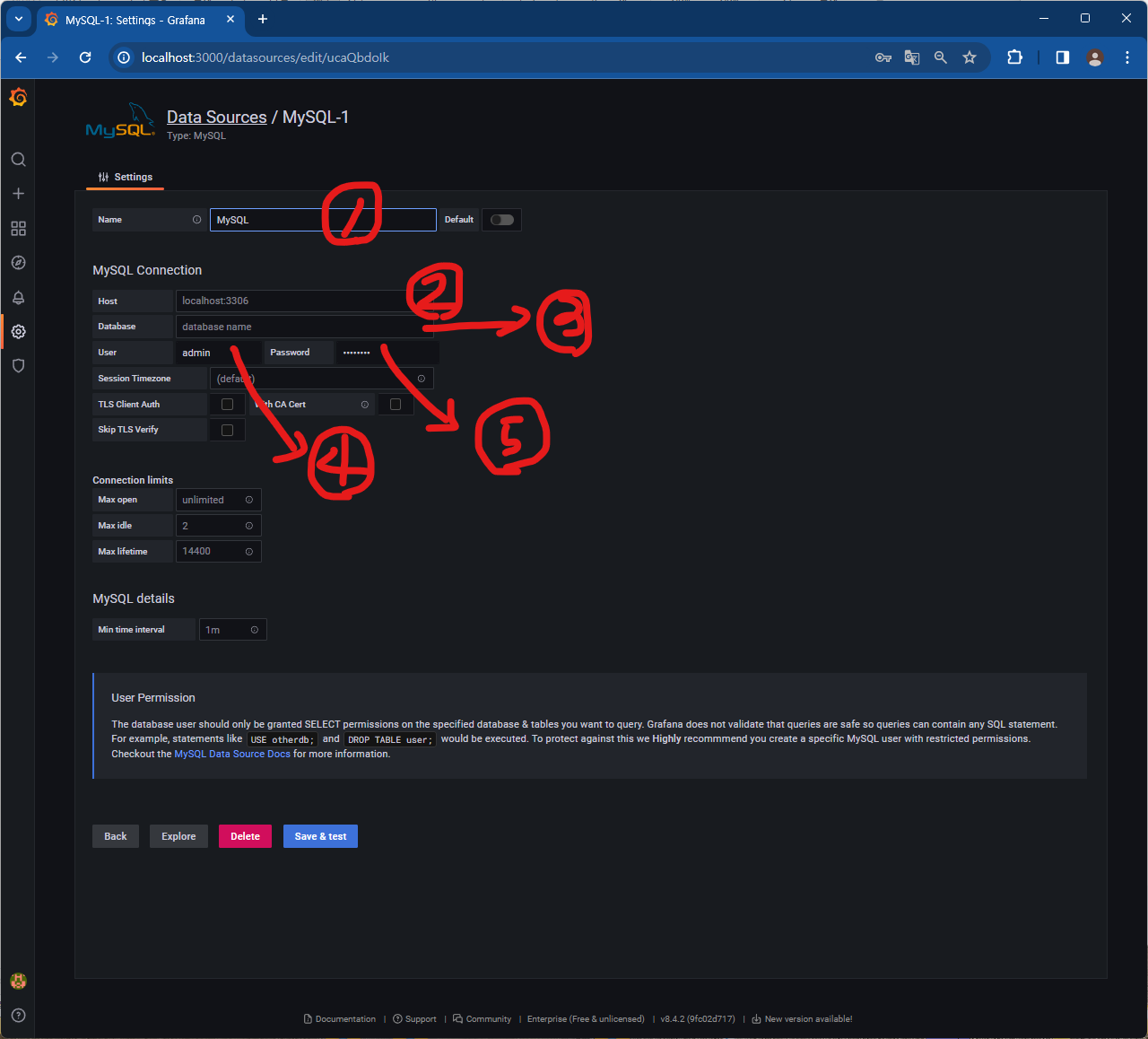Click the Database name input field
Screen dimensions: 1148x1039
(305, 327)
